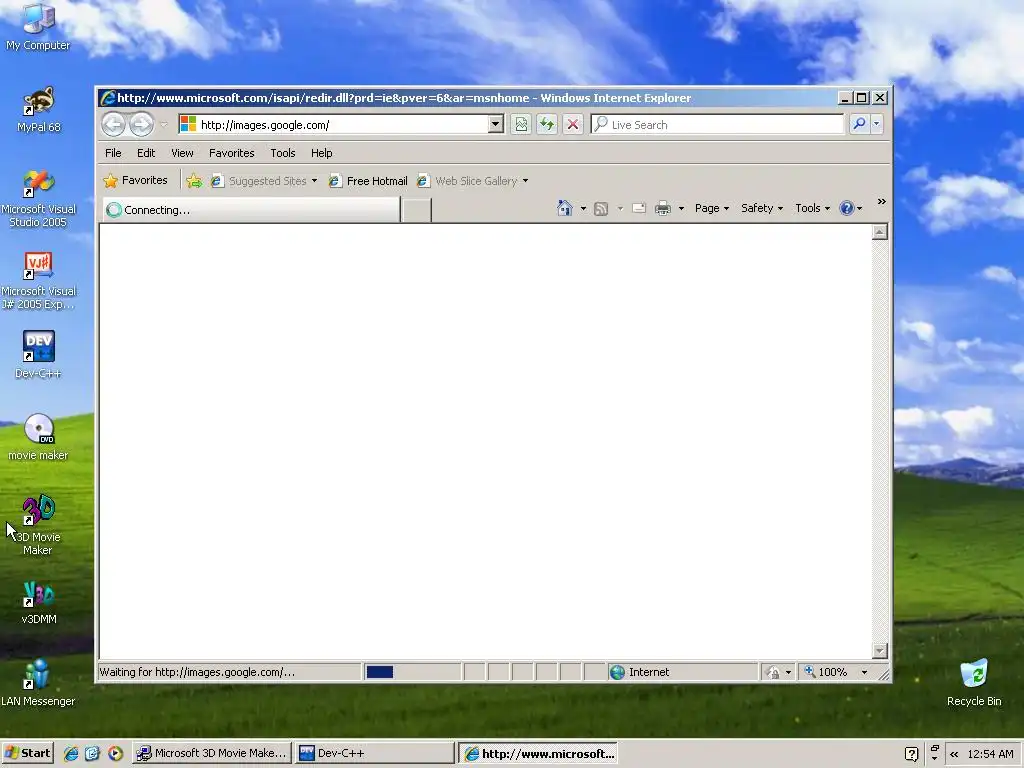Switch to Dev-C++ taskbar button
This screenshot has height=768, width=1024.
coord(374,753)
